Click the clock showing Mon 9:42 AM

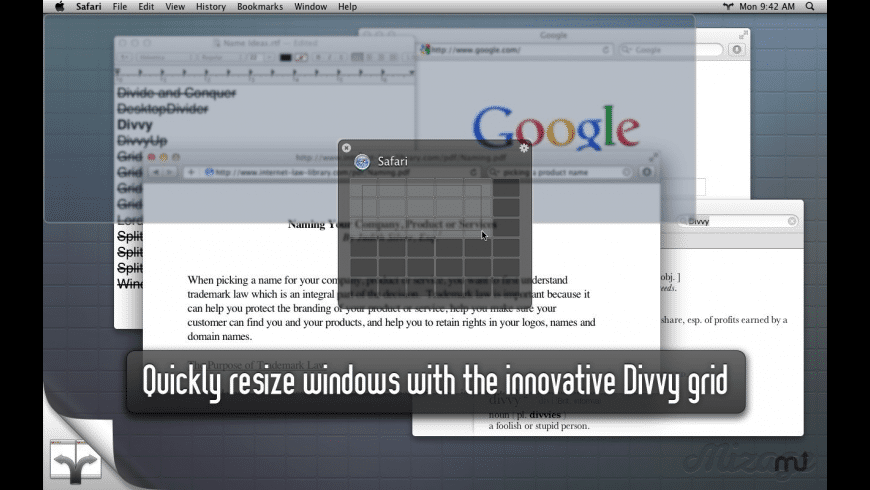point(767,7)
